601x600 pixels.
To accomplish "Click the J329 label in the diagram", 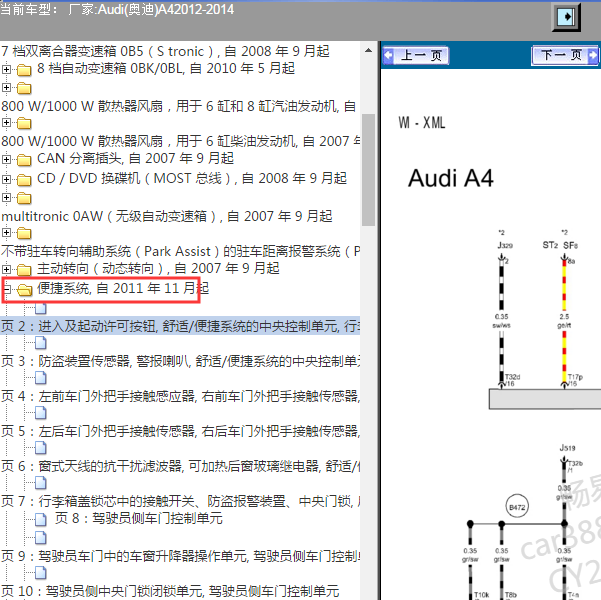I will pos(505,245).
